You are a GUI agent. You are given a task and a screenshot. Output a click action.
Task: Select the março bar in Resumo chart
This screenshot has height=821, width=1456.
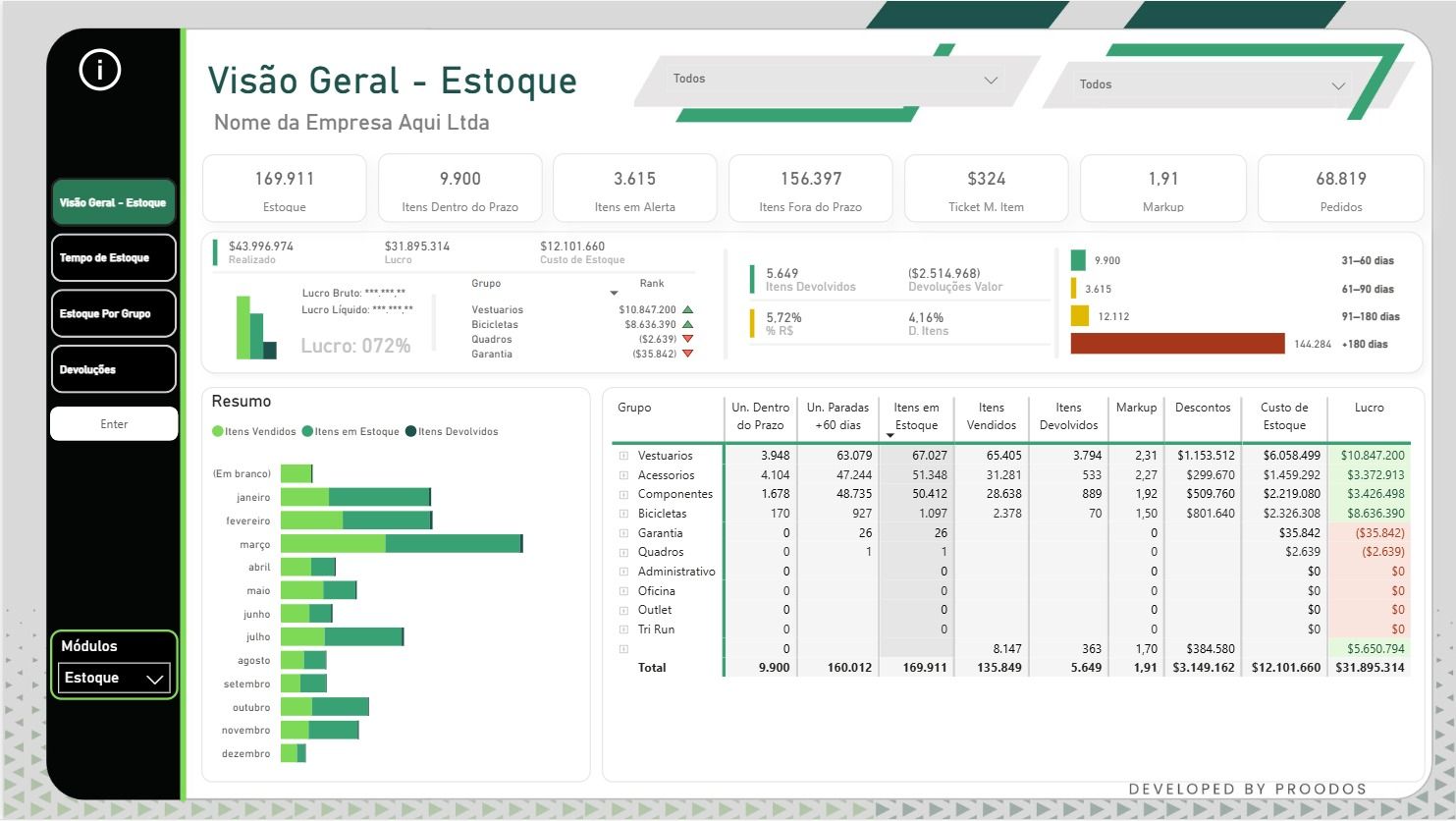click(402, 544)
